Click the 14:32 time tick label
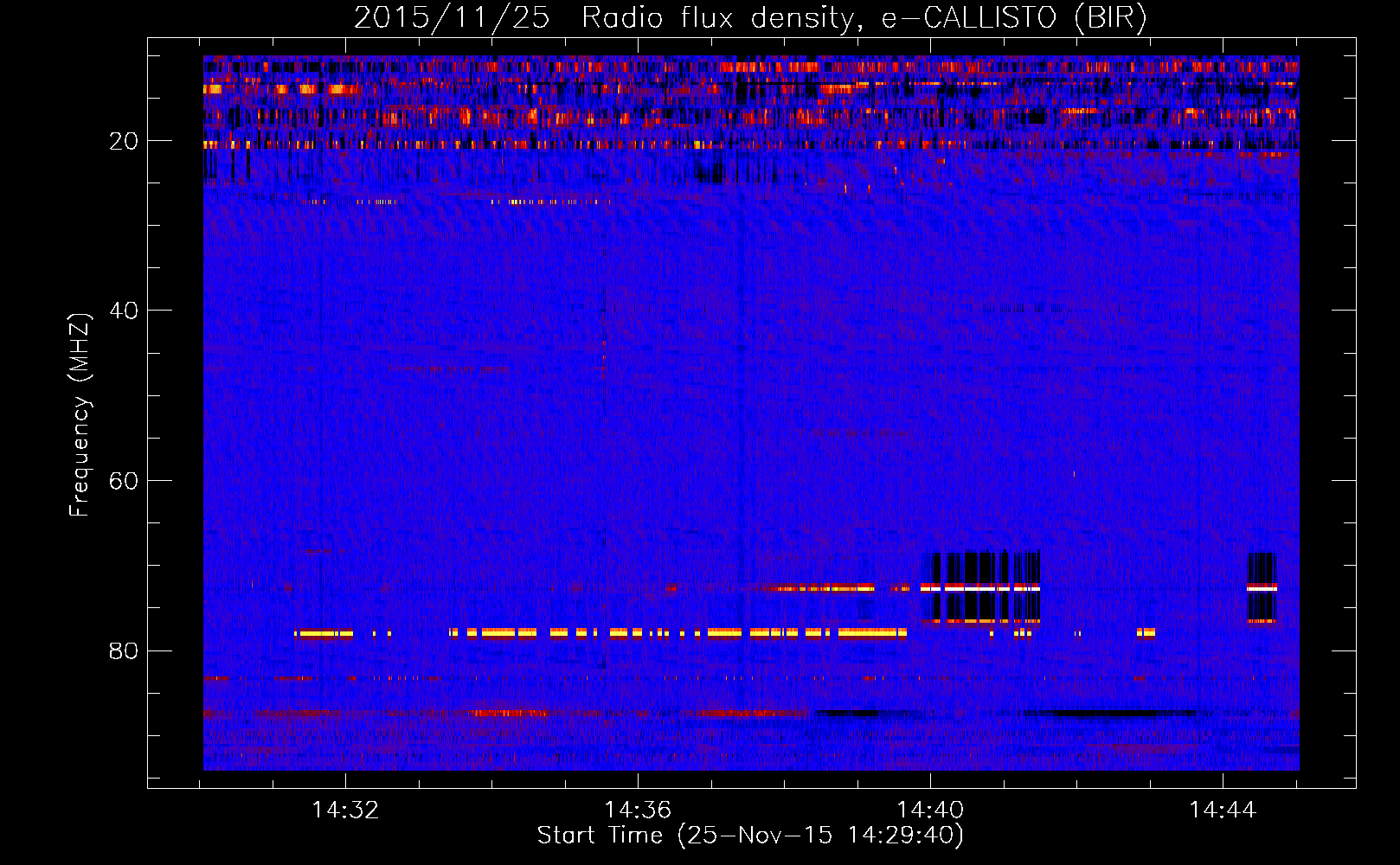1400x865 pixels. coord(345,811)
